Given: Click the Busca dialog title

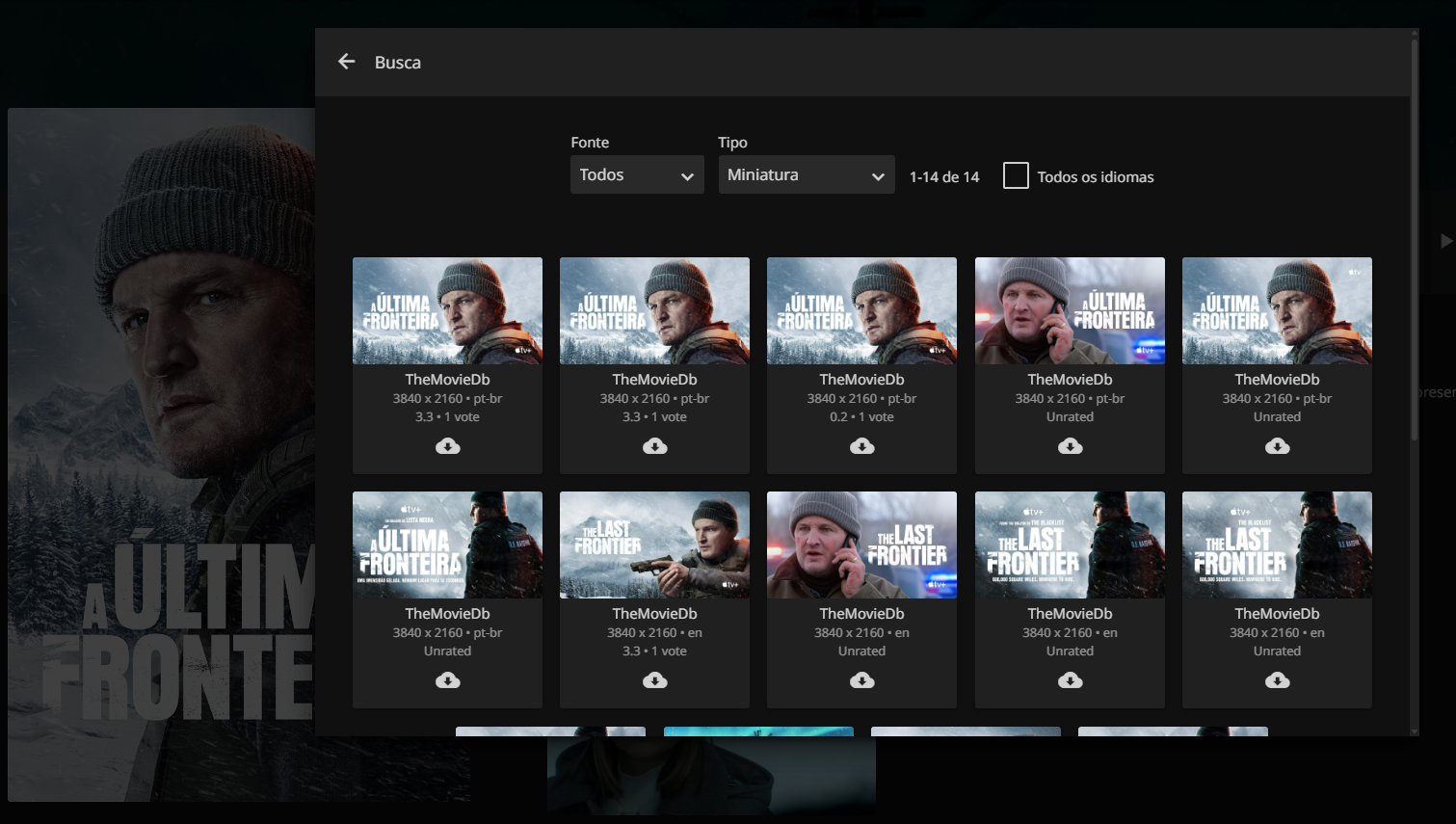Looking at the screenshot, I should (397, 63).
